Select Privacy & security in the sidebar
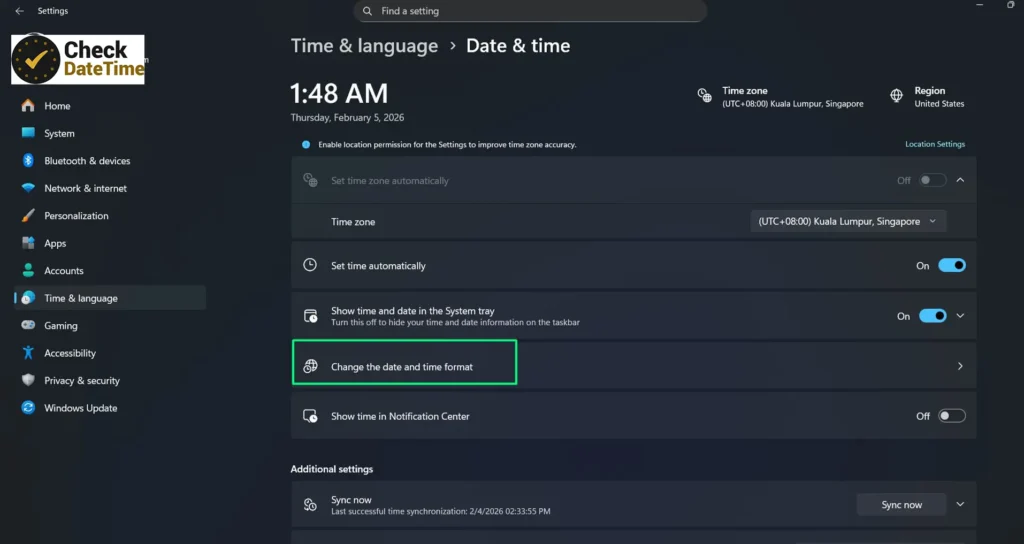This screenshot has width=1024, height=544. tap(110, 380)
